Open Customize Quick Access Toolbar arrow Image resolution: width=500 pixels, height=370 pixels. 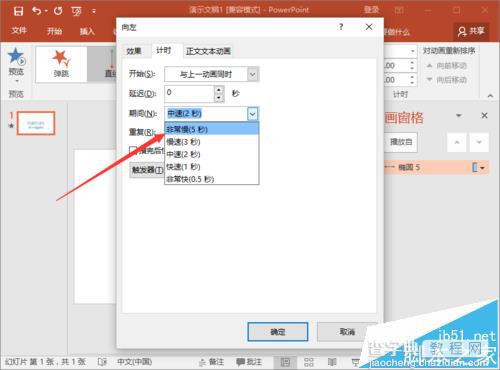pos(94,11)
